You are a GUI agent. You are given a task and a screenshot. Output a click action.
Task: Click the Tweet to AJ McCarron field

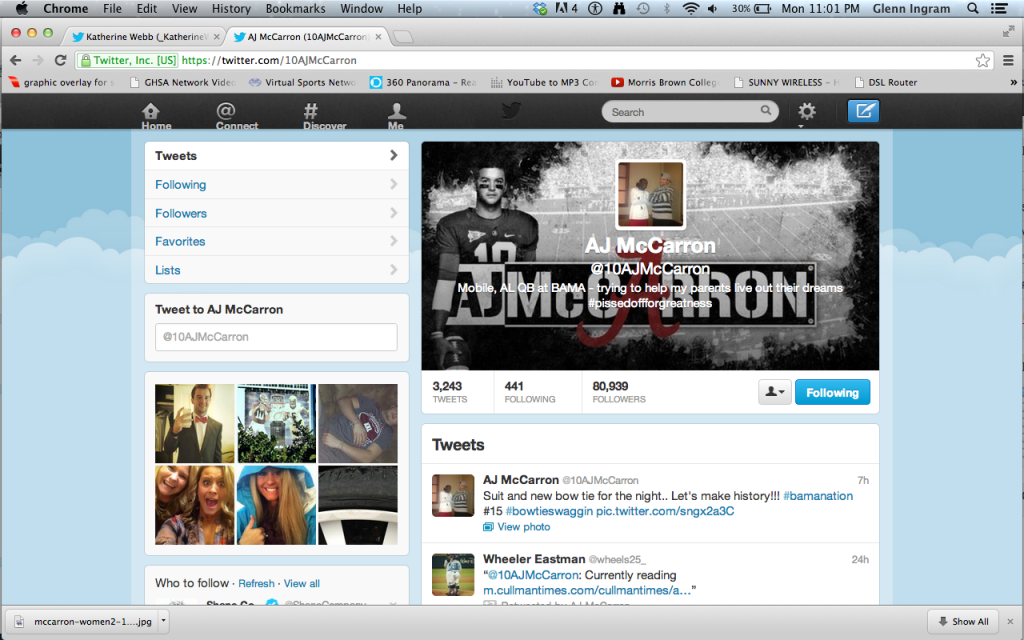(276, 337)
